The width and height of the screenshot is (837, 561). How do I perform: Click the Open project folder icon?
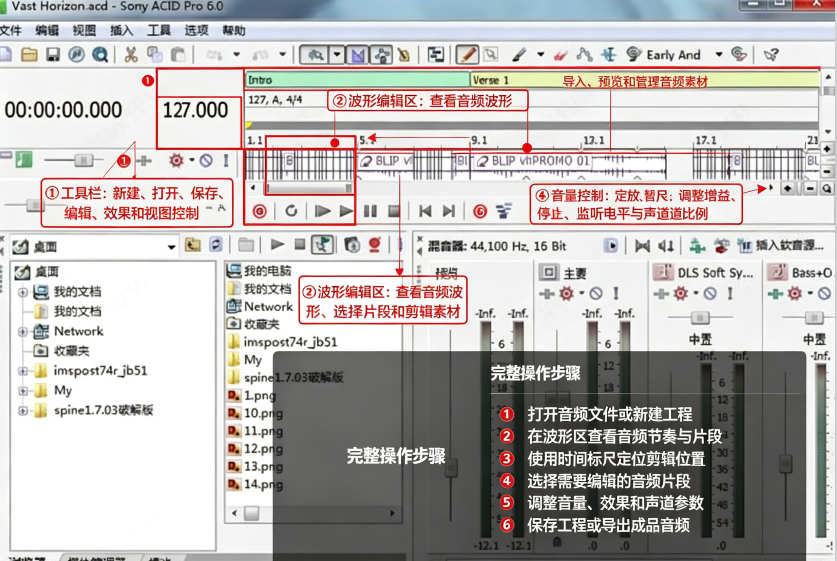coord(29,54)
